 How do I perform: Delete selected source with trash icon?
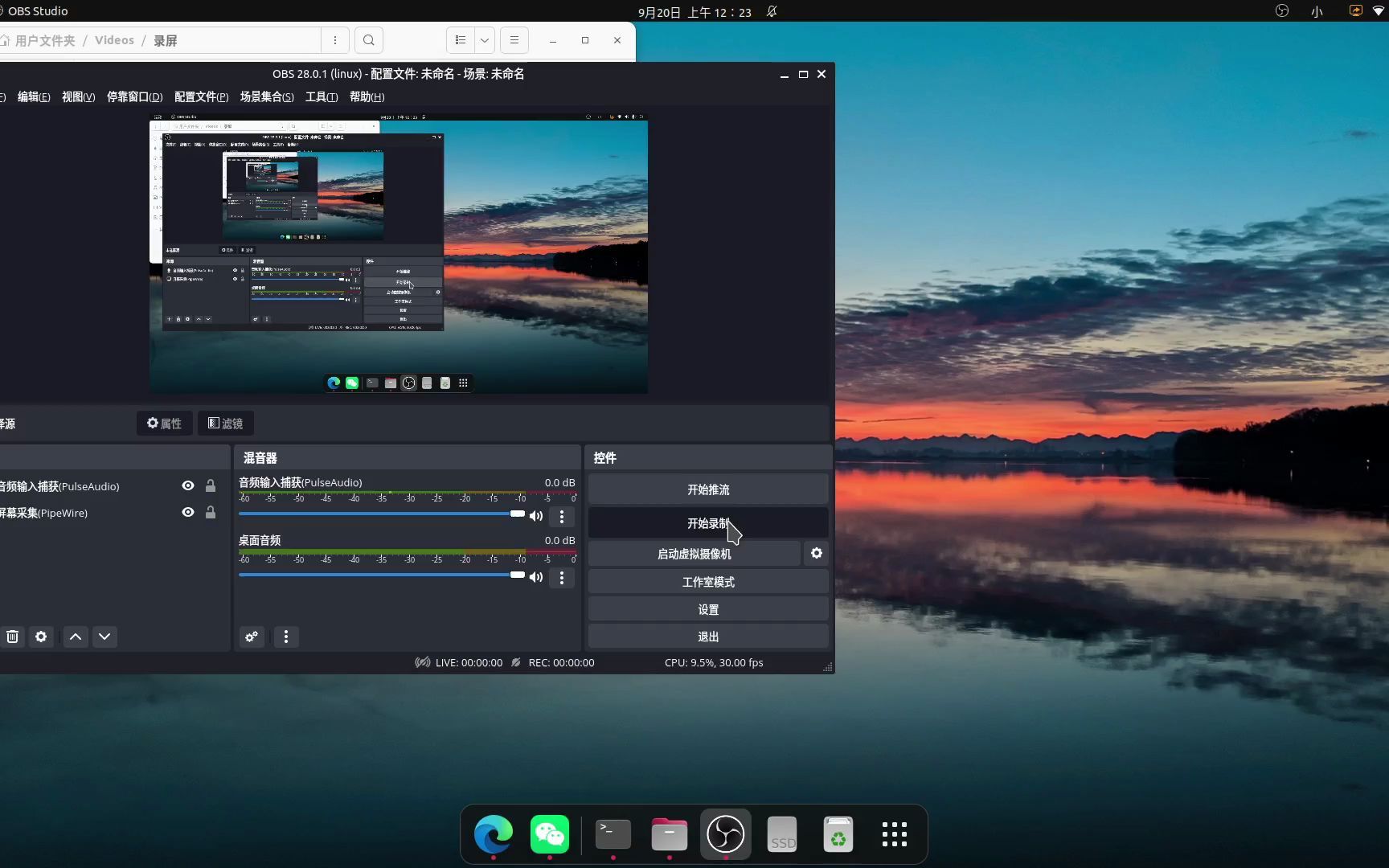pyautogui.click(x=12, y=637)
